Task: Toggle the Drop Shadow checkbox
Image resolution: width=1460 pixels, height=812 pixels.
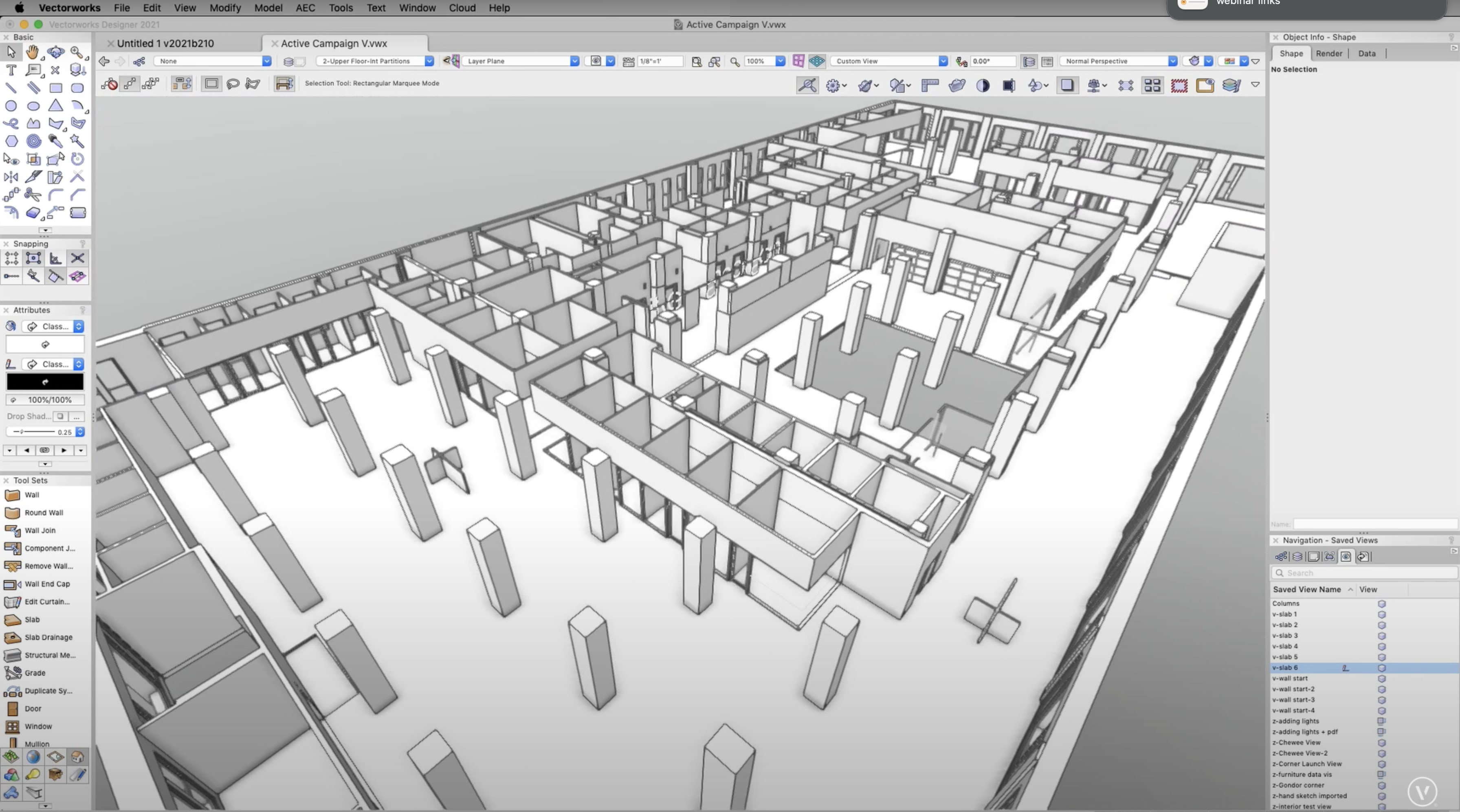Action: coord(60,417)
